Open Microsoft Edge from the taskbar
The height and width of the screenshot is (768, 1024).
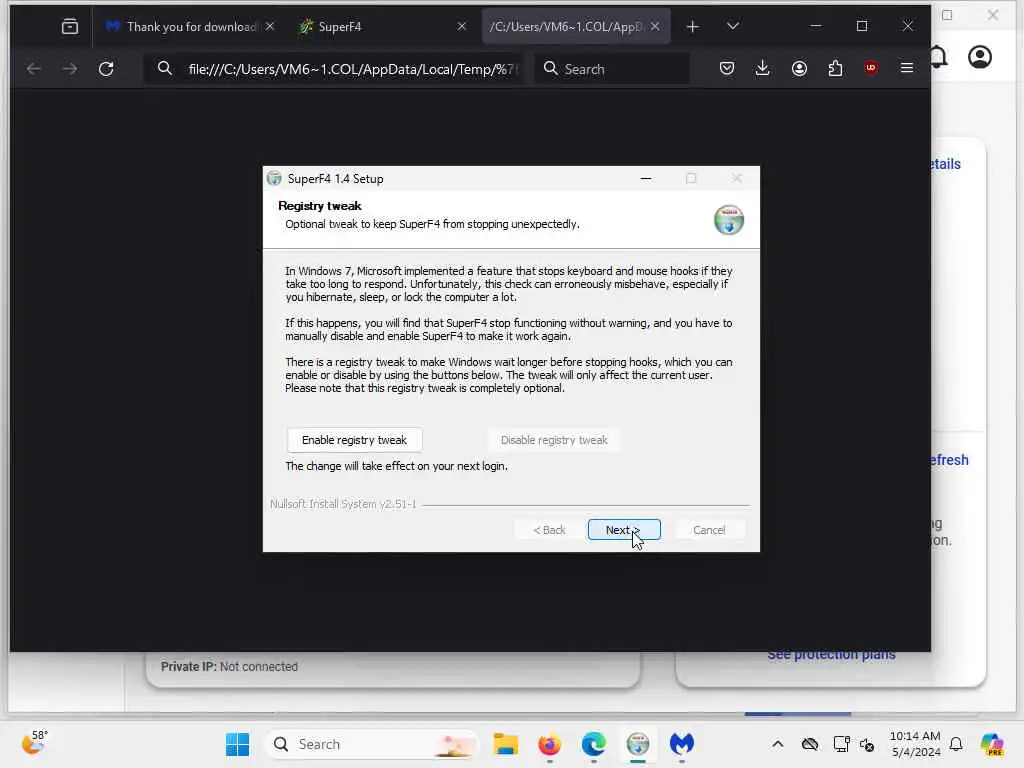(594, 744)
